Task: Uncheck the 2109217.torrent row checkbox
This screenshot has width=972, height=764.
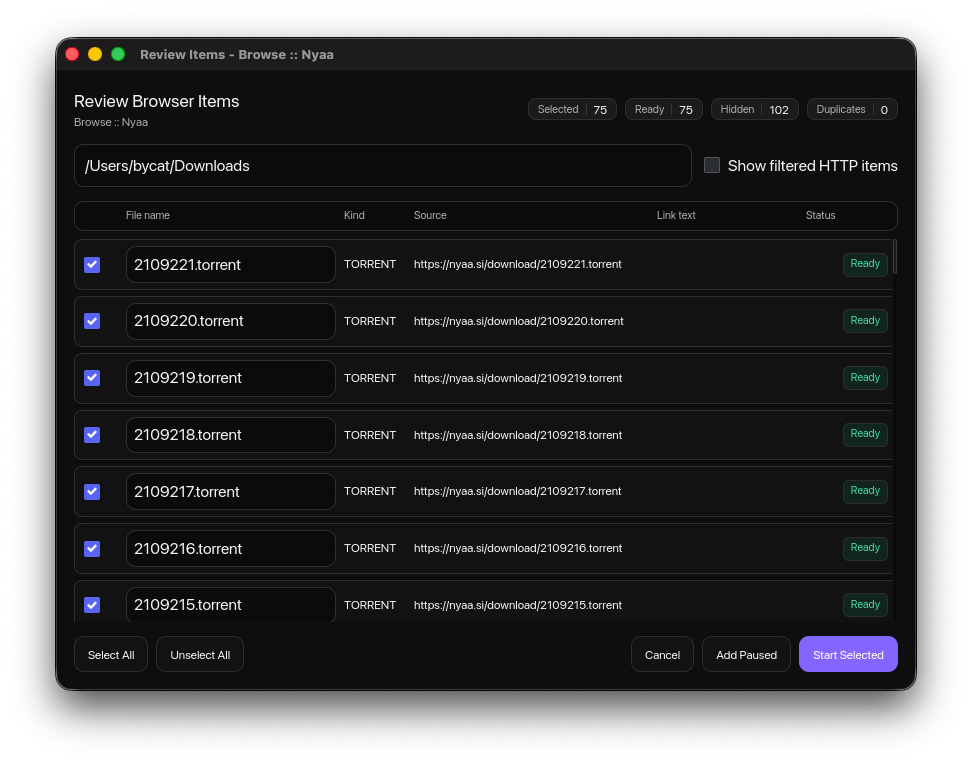Action: [x=92, y=492]
